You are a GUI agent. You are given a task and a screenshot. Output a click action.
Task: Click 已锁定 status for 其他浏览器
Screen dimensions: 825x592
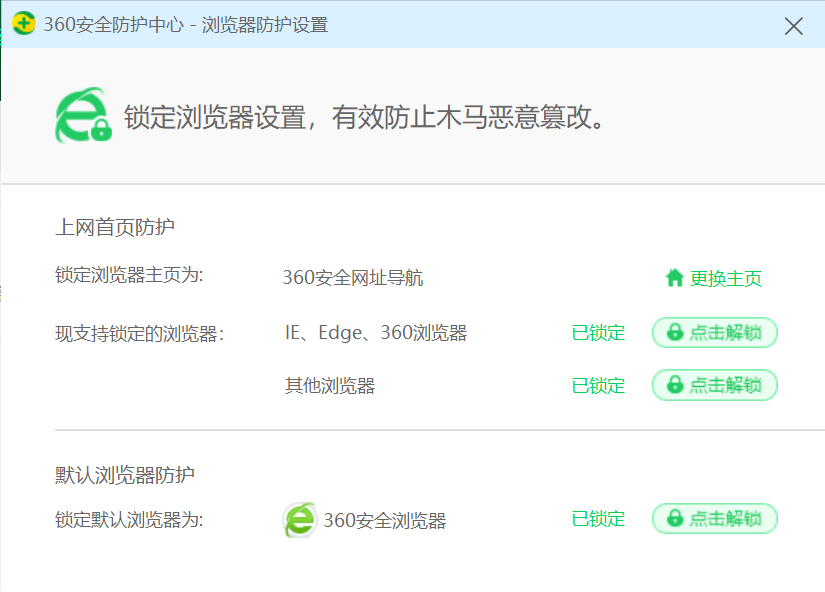click(598, 386)
